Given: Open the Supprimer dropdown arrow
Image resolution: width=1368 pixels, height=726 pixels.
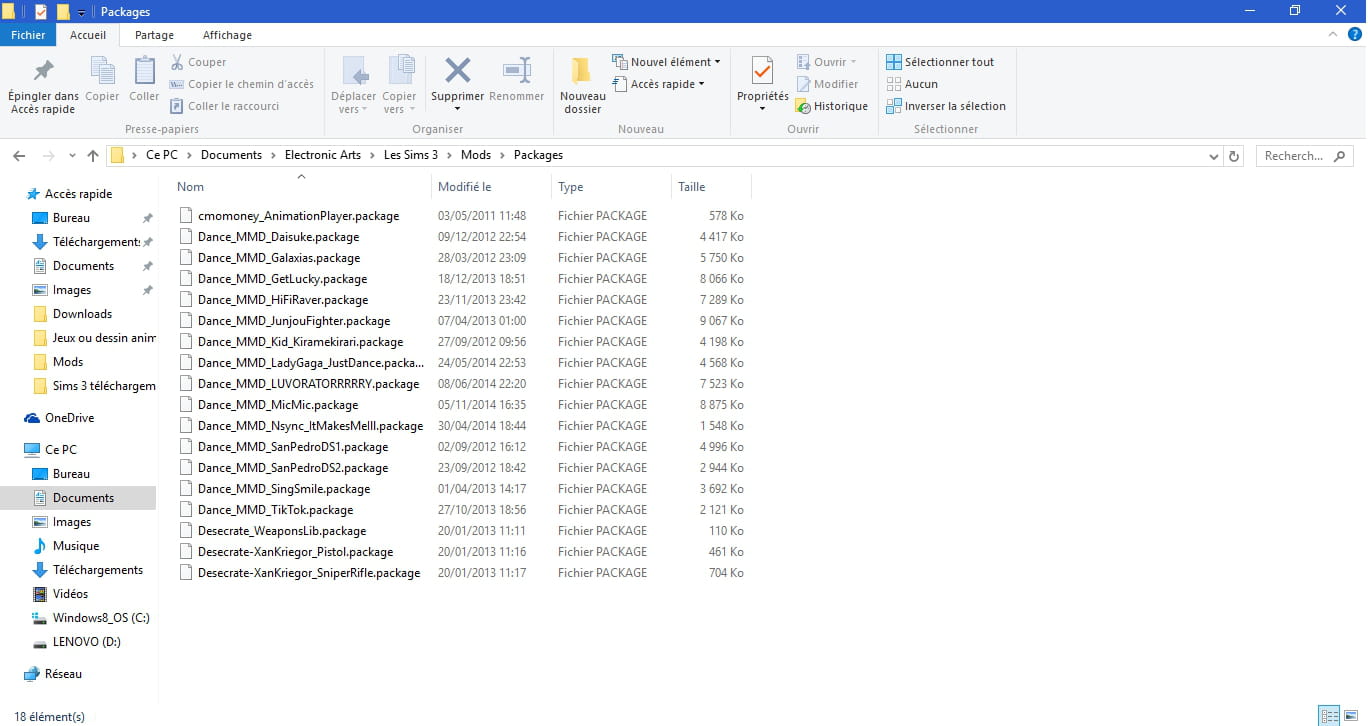Looking at the screenshot, I should click(x=457, y=109).
